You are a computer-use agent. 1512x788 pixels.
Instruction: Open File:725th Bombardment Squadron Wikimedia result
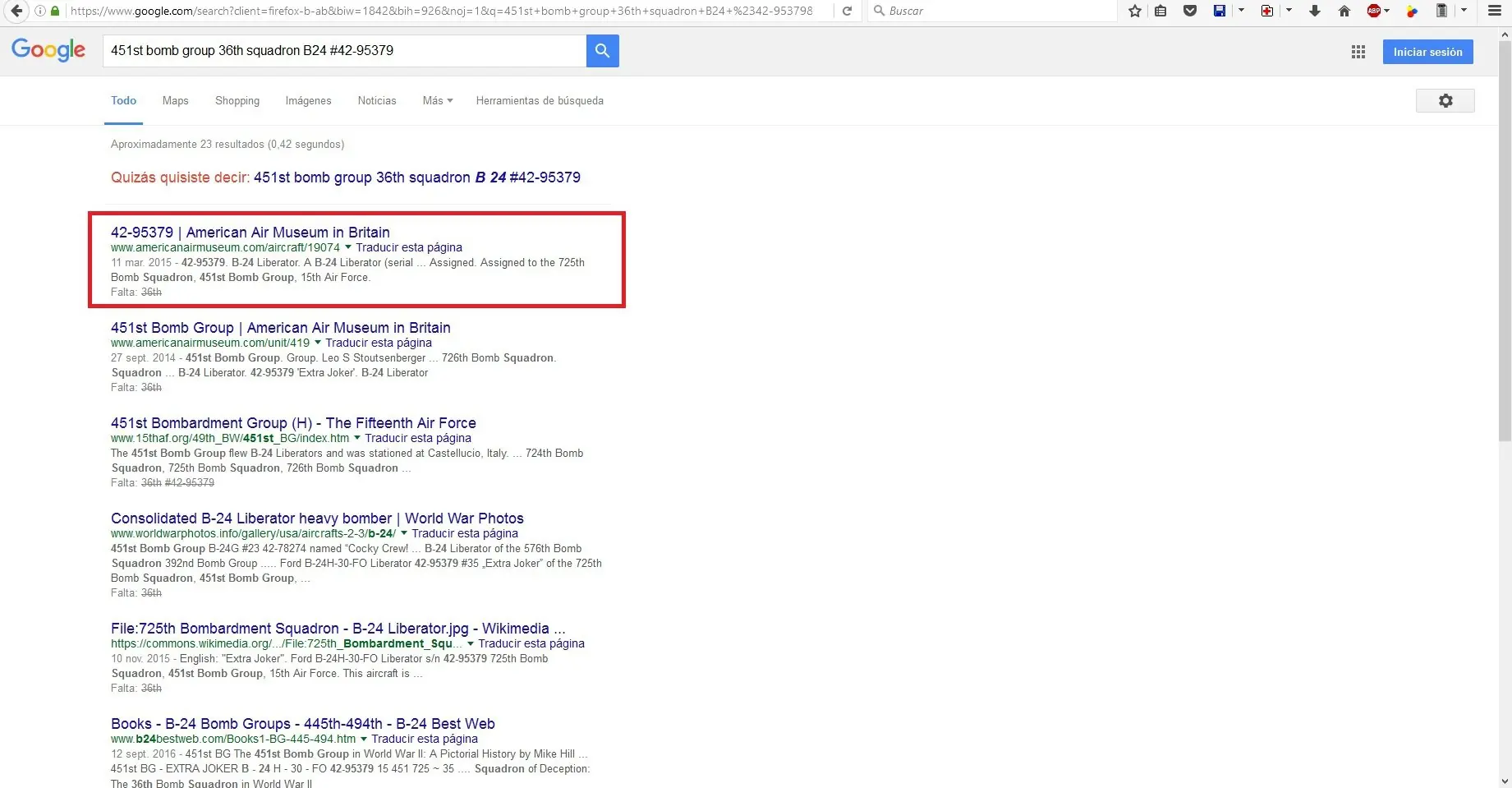[338, 629]
